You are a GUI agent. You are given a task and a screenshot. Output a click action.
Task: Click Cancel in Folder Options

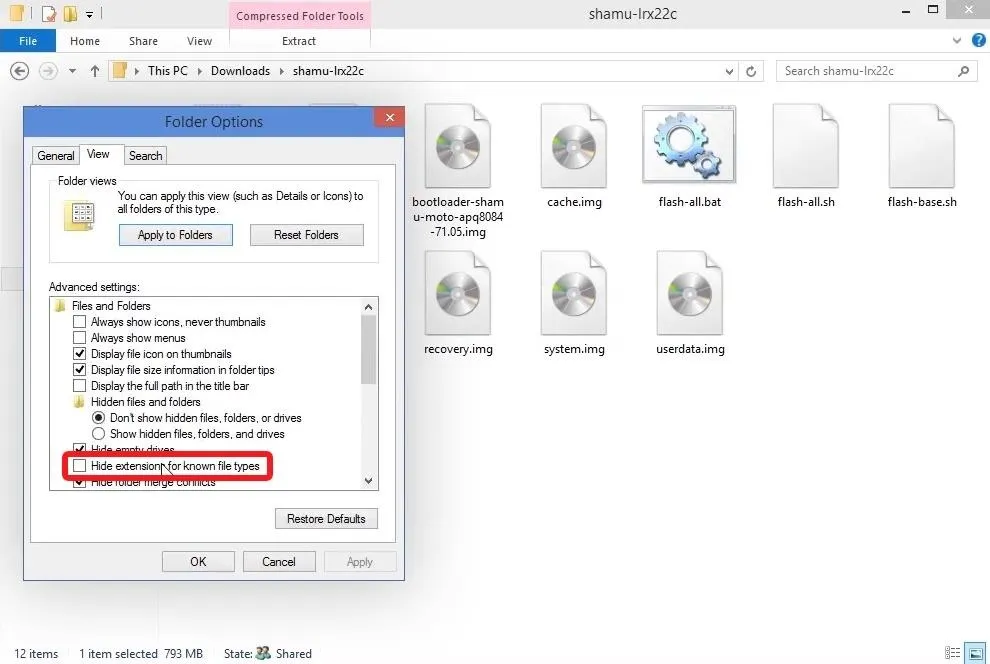(x=279, y=562)
